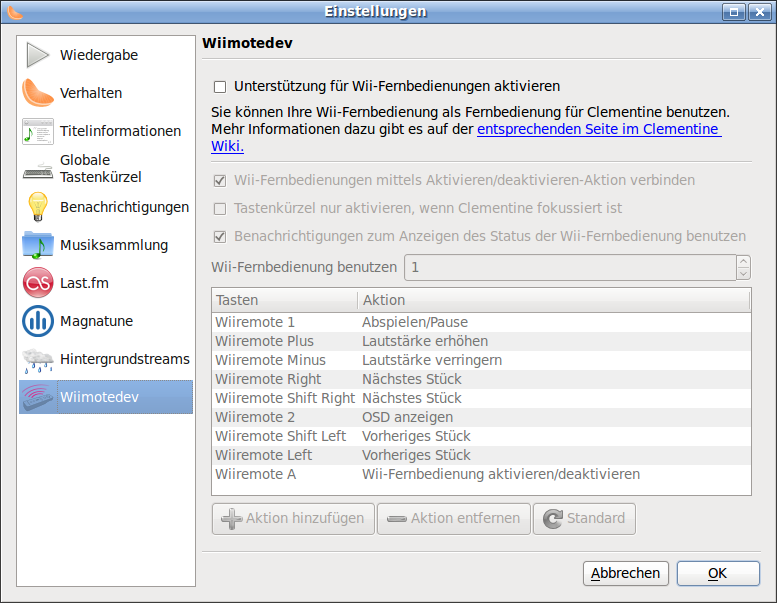The image size is (777, 603).
Task: Switch to the Verhalten section
Action: (106, 93)
